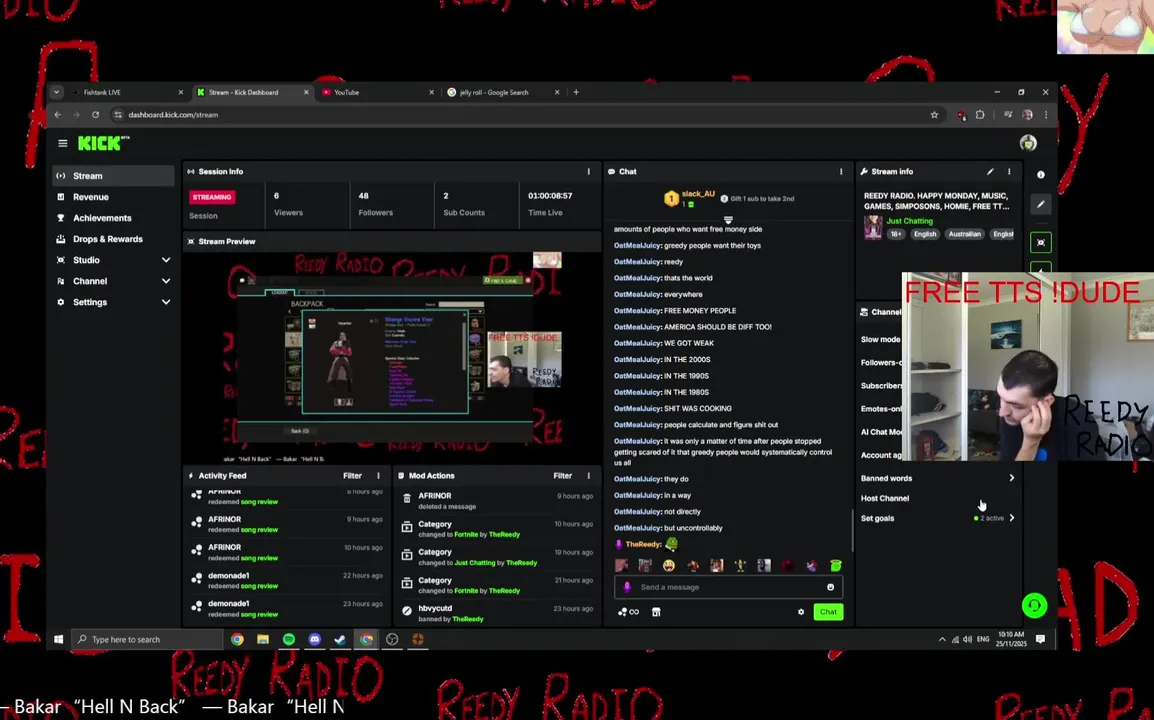Open Chrome three-dot menu
Image resolution: width=1154 pixels, height=720 pixels.
(x=1046, y=115)
